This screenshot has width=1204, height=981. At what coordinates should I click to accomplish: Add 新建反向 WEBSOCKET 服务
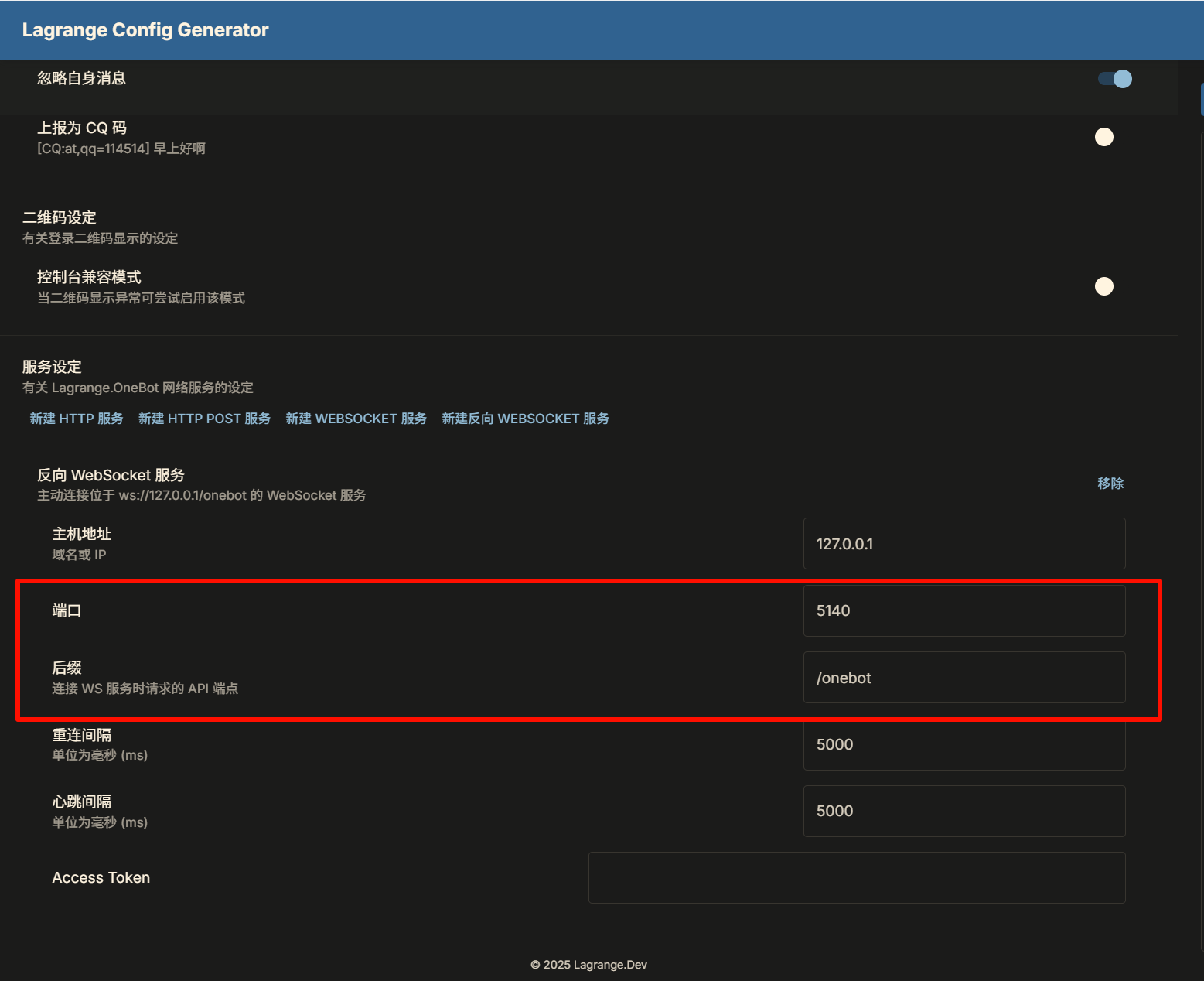tap(525, 419)
